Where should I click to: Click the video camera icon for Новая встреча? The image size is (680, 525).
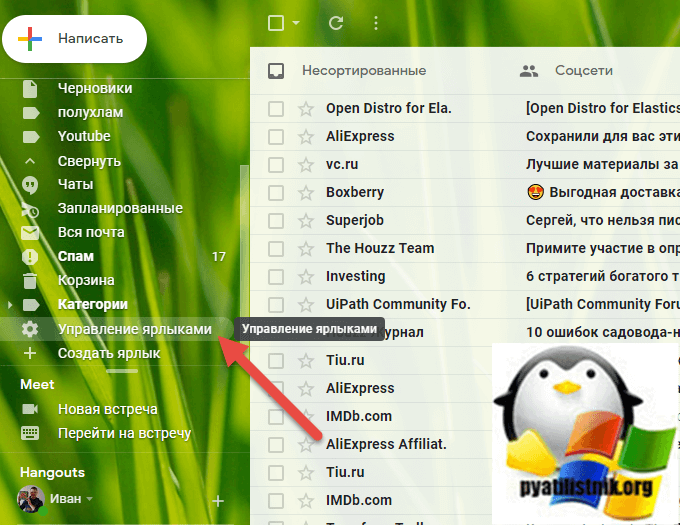30,409
